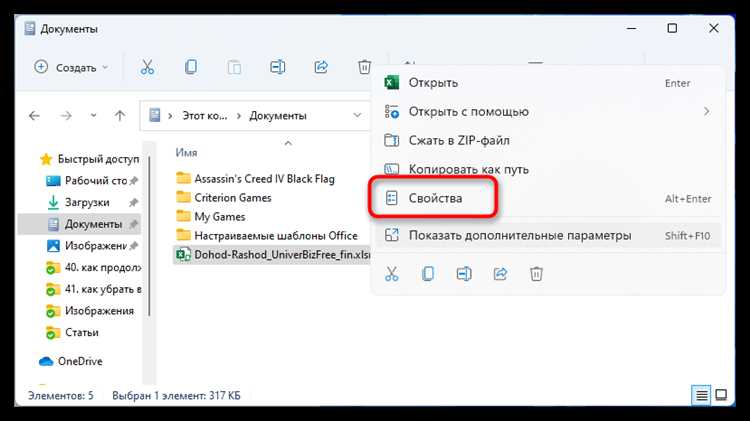Click Cut scissors in context menu bottom row
Screen dimensions: 750x421
click(x=392, y=274)
